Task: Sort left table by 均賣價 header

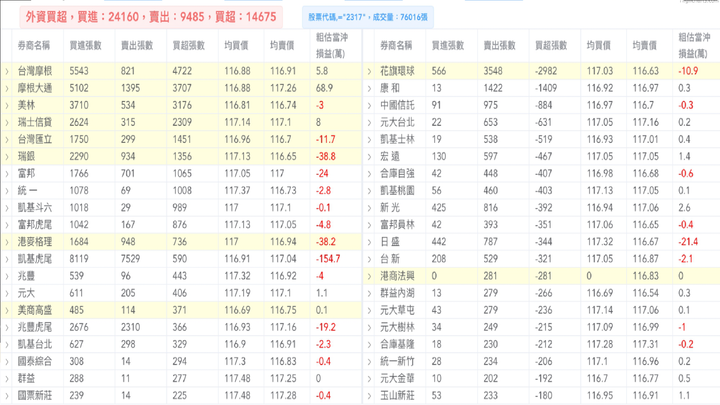Action: [x=282, y=45]
